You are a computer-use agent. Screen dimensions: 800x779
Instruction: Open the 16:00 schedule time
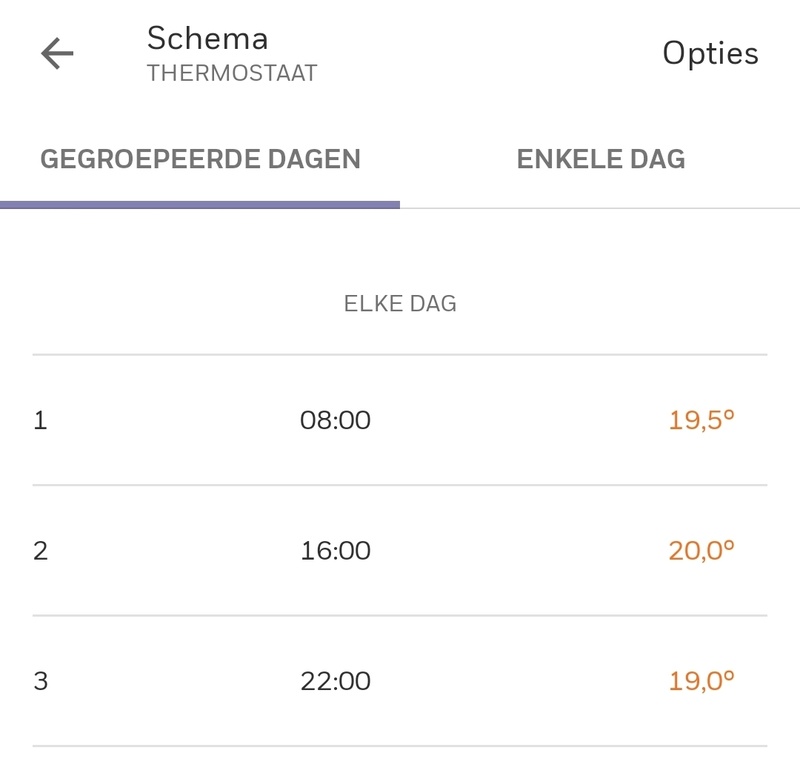(x=335, y=551)
